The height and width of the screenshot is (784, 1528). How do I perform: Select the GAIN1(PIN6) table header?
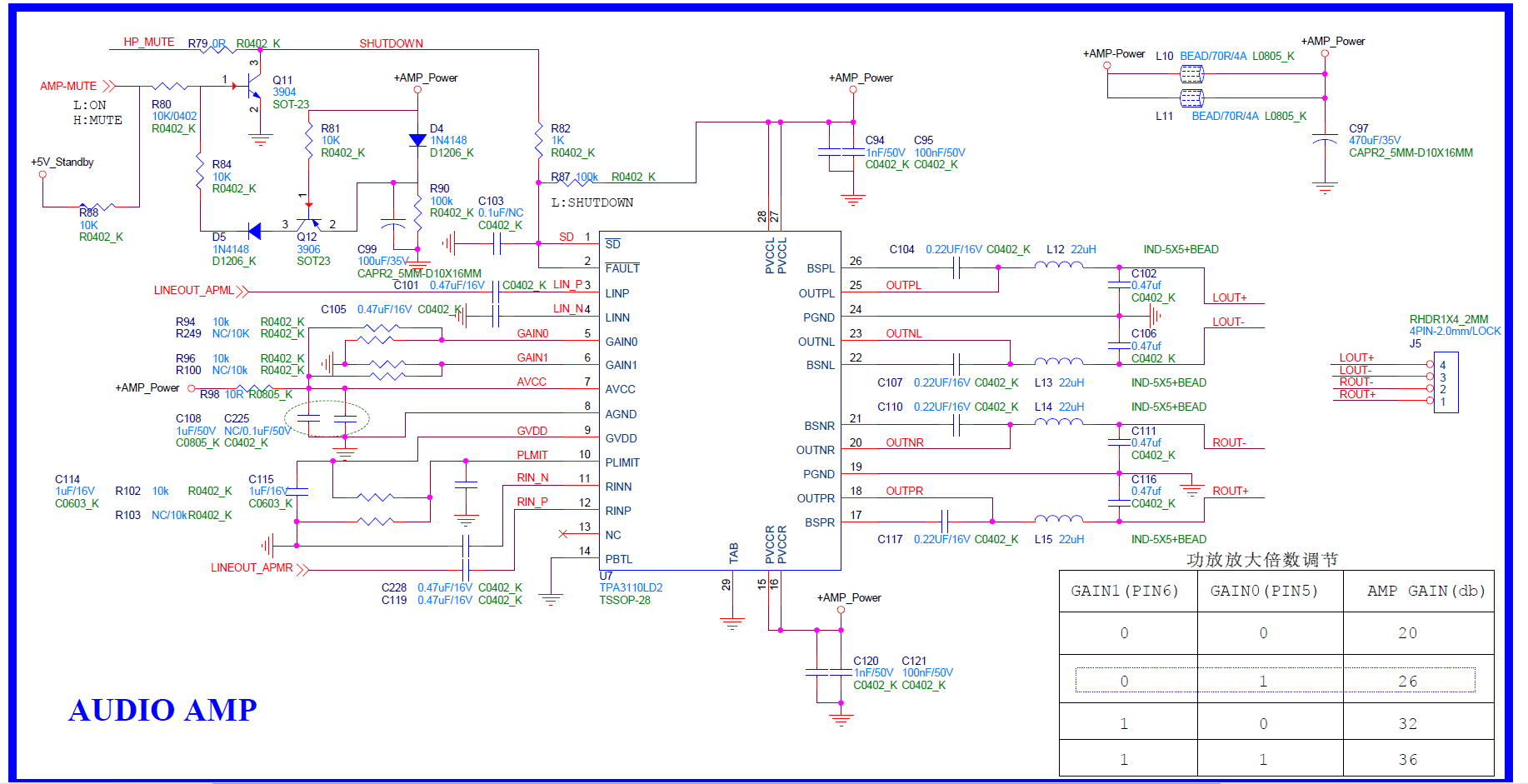1125,591
